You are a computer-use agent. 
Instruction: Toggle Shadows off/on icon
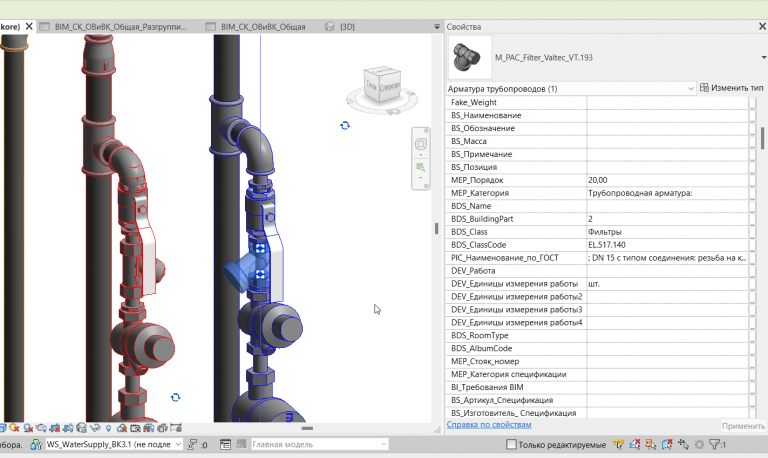pyautogui.click(x=28, y=428)
